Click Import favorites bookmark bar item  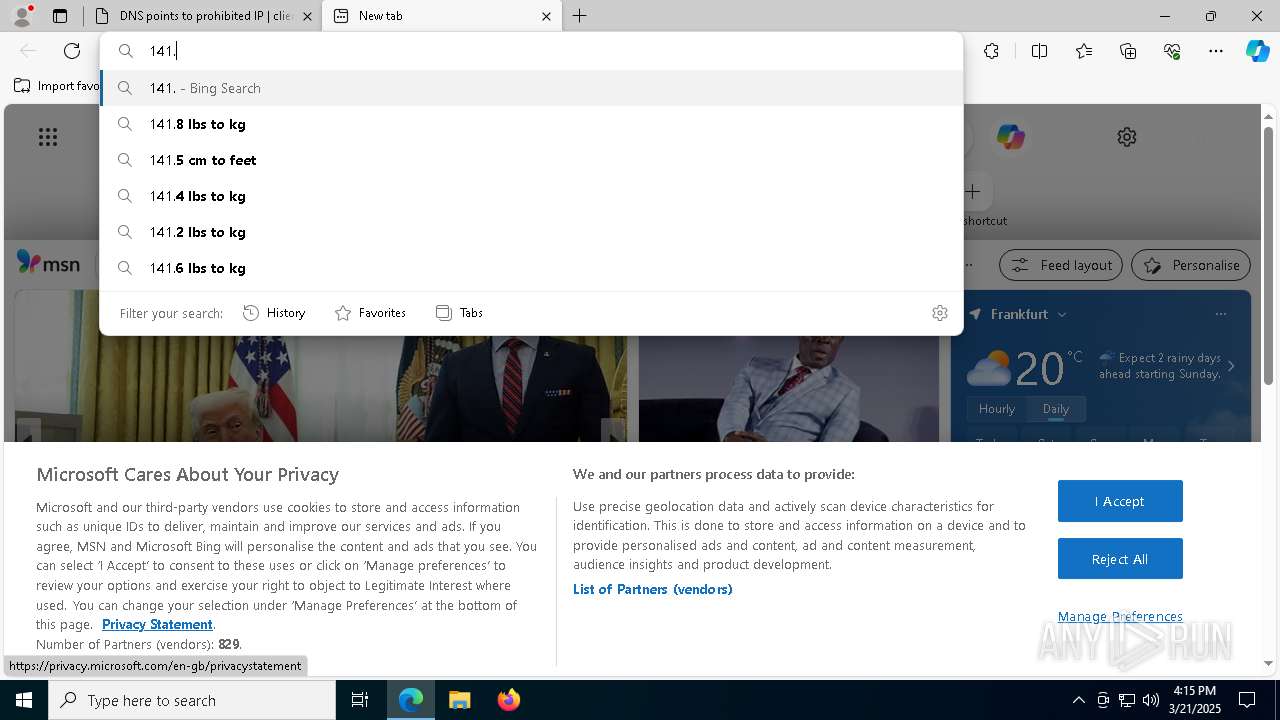[x=56, y=86]
